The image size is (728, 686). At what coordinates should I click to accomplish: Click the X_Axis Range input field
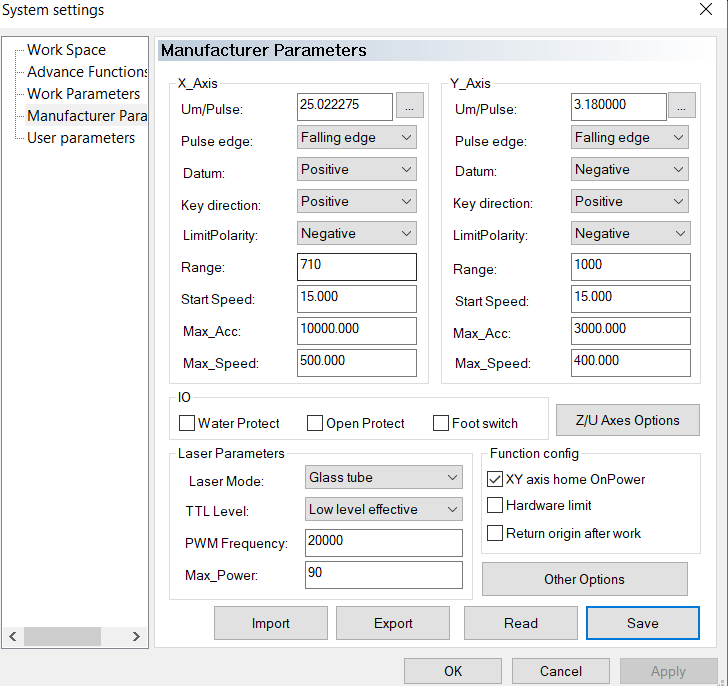point(357,267)
